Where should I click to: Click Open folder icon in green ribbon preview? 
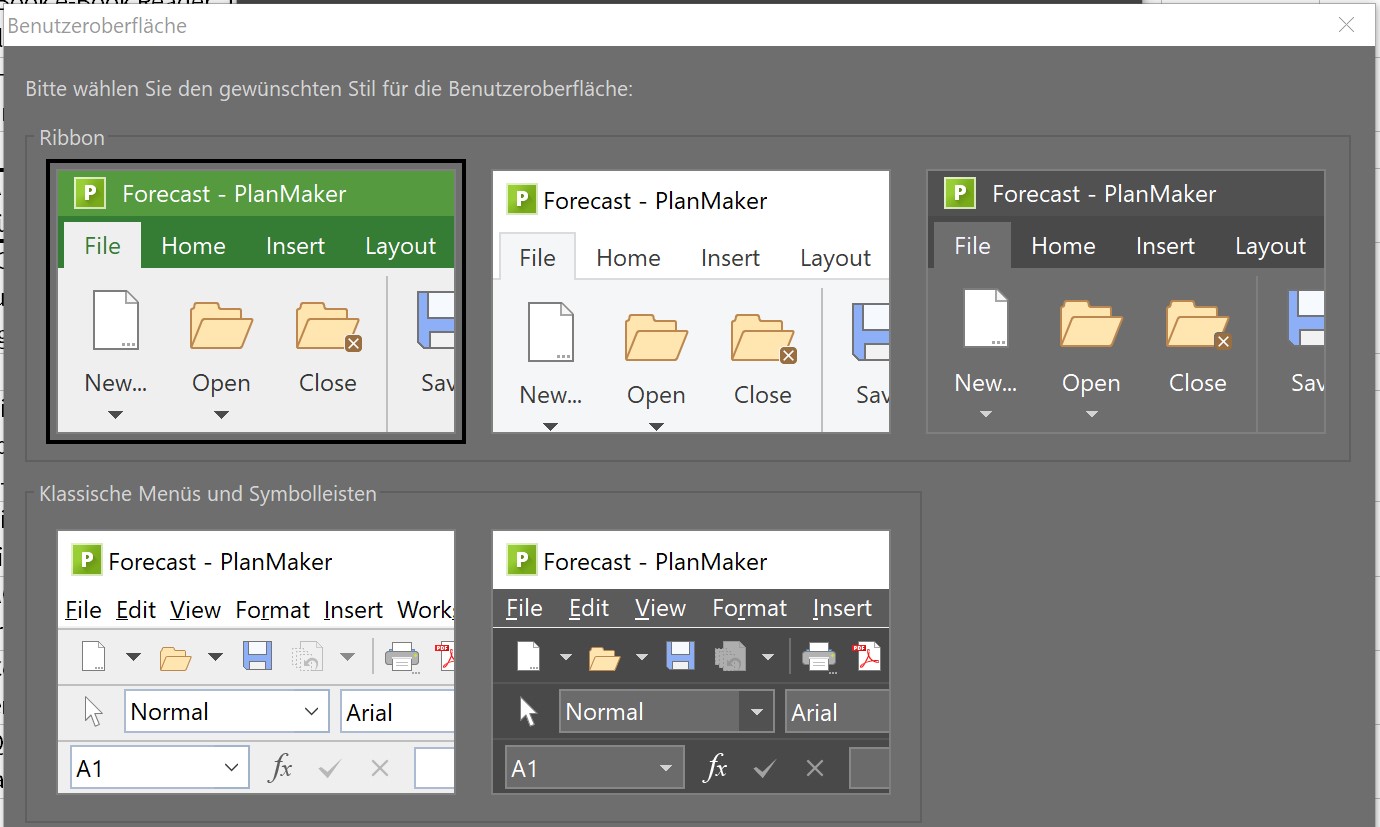[x=221, y=325]
